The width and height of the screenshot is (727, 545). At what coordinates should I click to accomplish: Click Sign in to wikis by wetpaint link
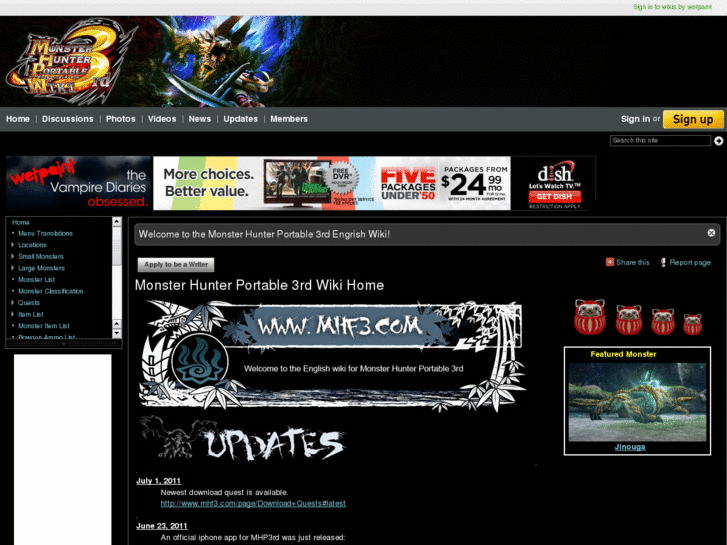[672, 6]
